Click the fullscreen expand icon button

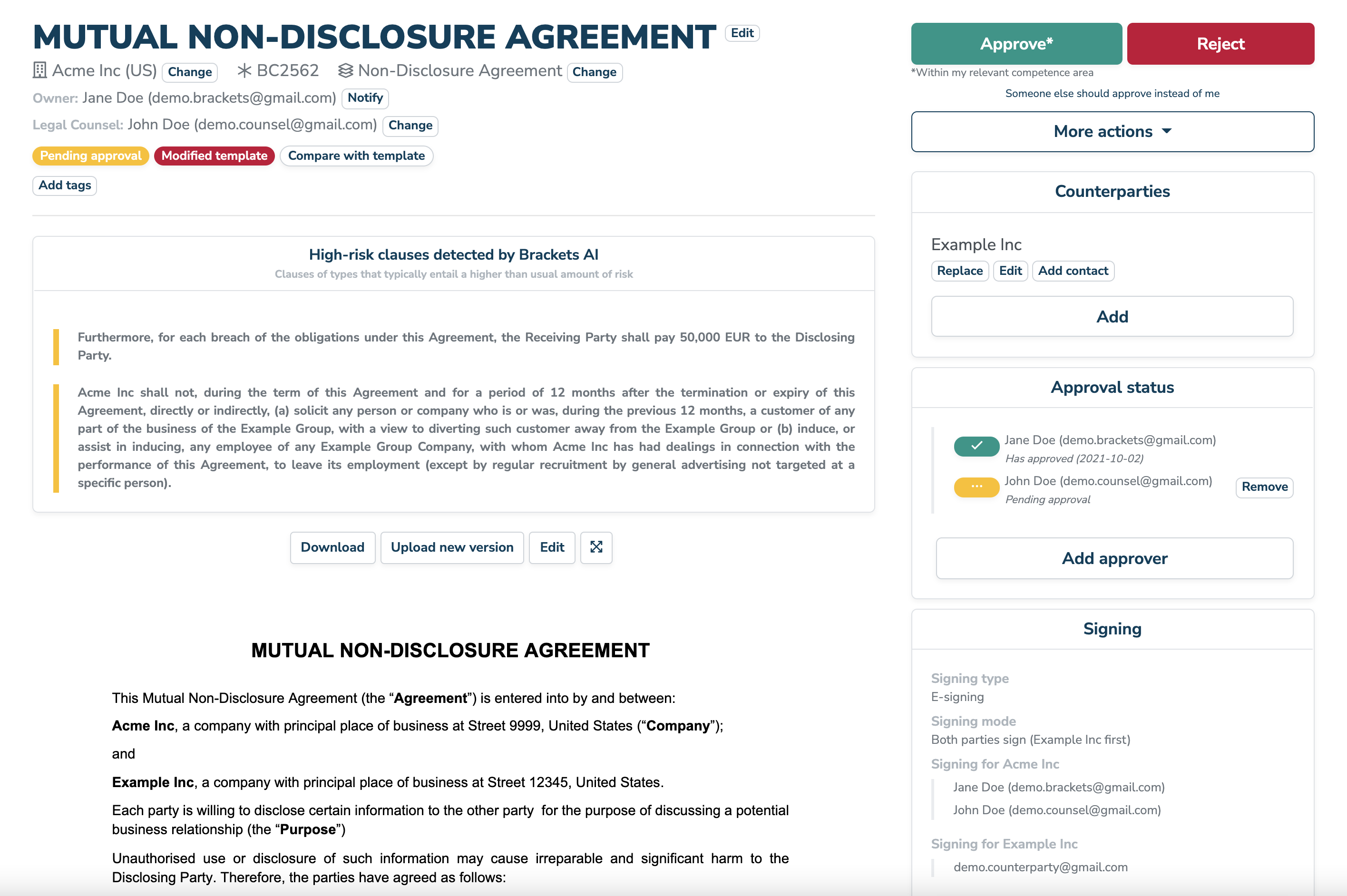pyautogui.click(x=596, y=547)
